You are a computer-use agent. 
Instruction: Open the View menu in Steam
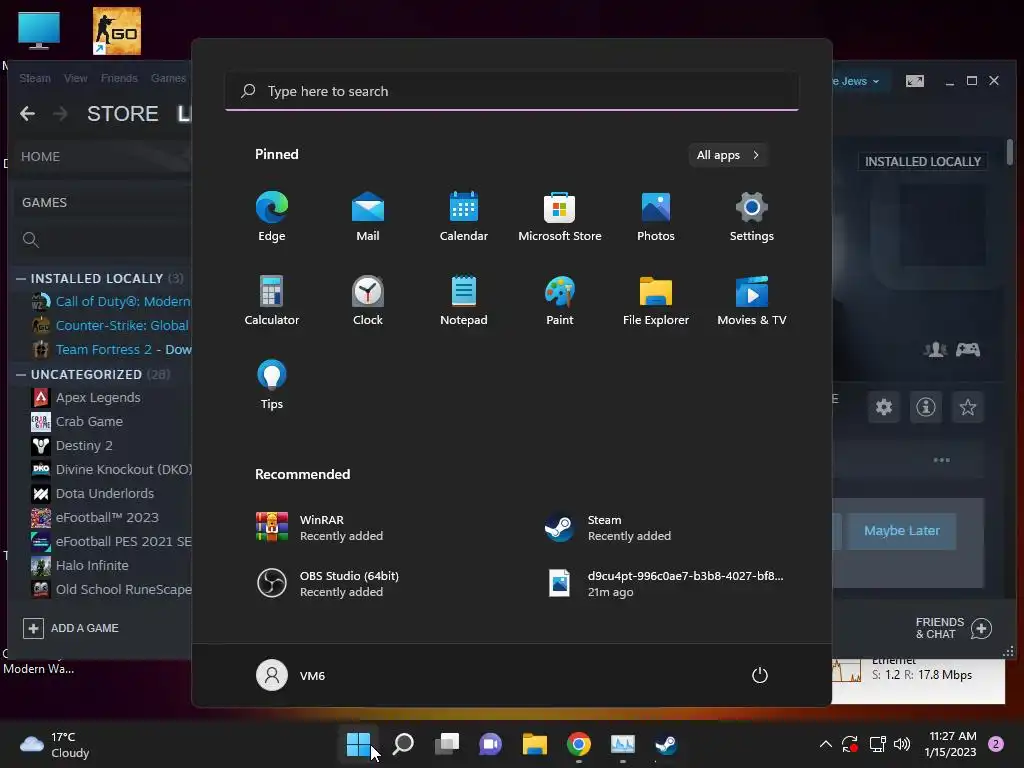pyautogui.click(x=76, y=78)
